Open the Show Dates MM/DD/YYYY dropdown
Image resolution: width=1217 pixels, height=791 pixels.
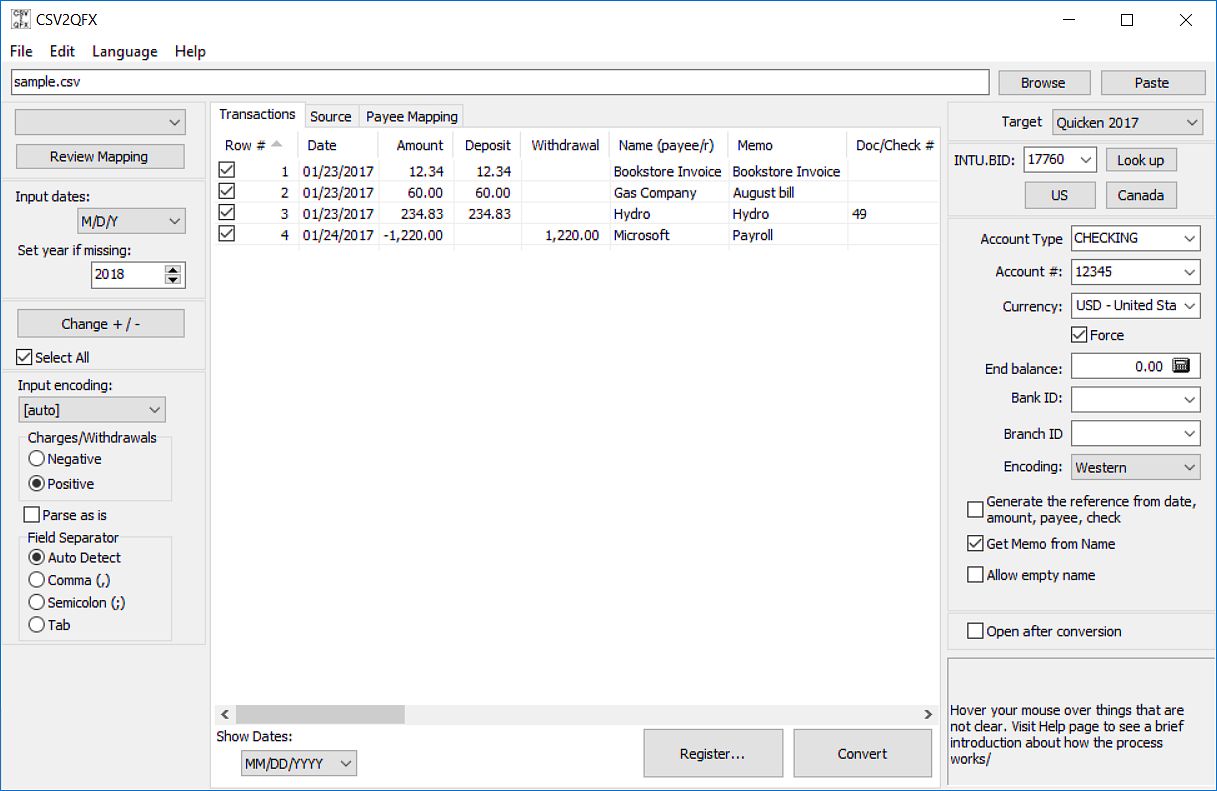pos(298,764)
